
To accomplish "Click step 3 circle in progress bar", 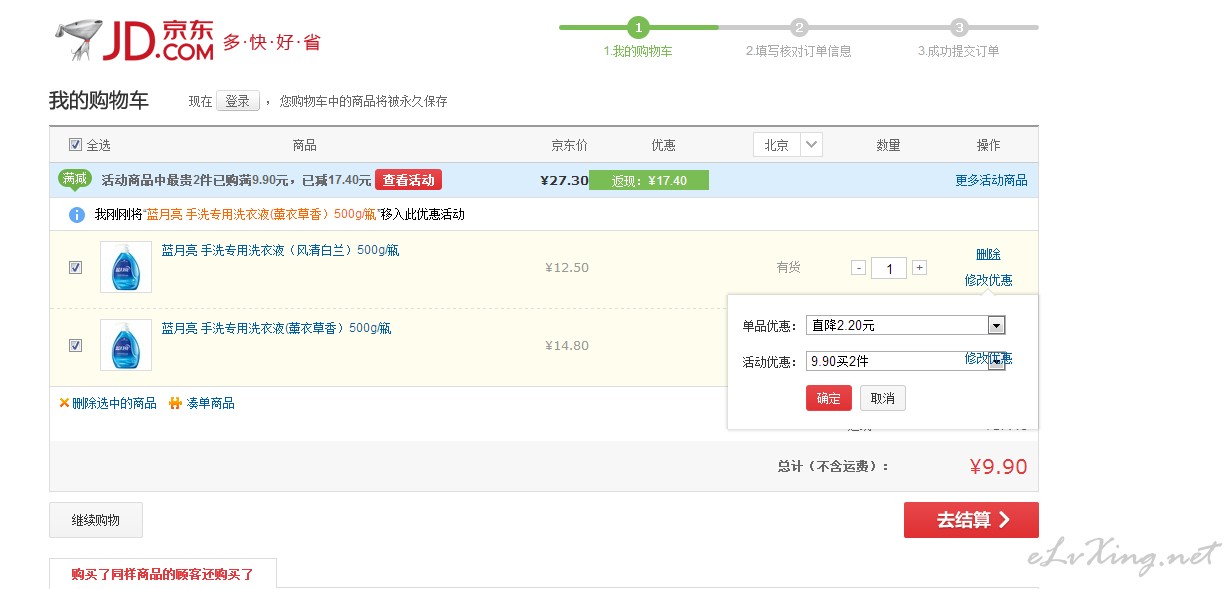I will click(959, 28).
